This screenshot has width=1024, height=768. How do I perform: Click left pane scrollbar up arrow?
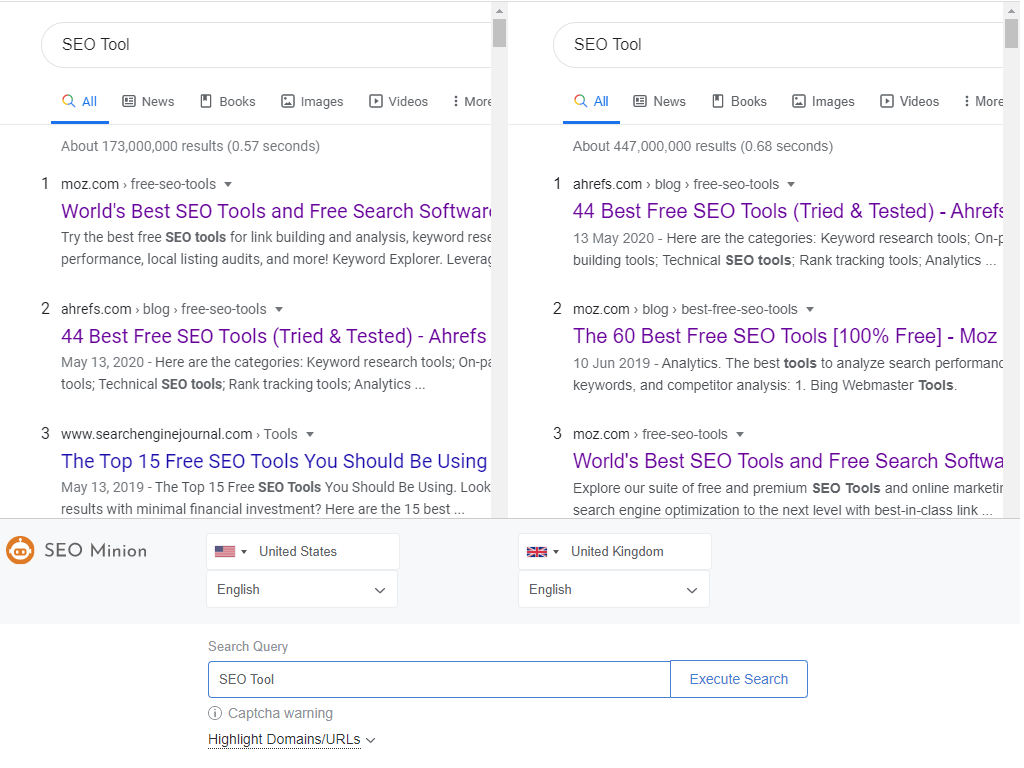[500, 10]
